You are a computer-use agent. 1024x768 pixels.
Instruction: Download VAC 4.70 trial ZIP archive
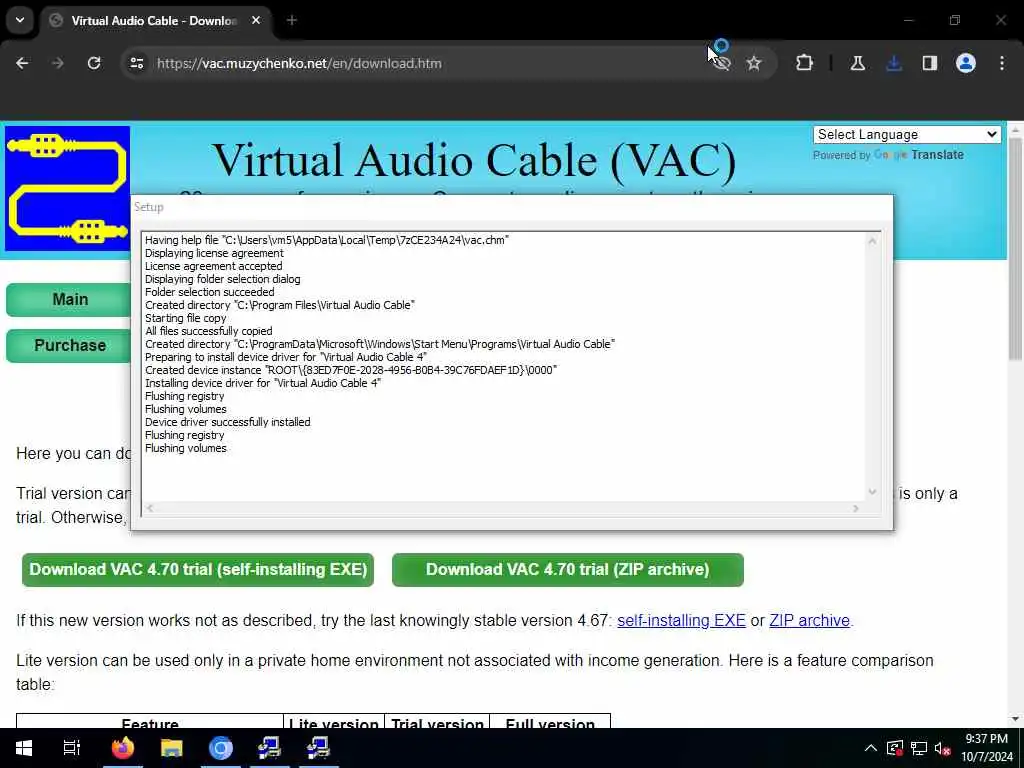click(x=568, y=569)
